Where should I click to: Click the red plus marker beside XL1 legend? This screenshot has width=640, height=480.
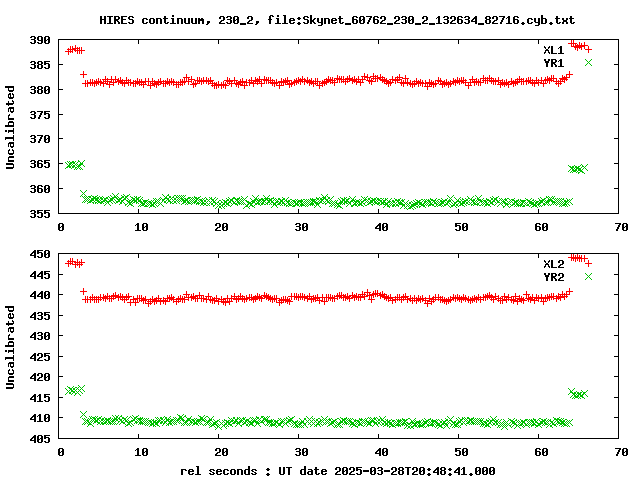[x=588, y=50]
